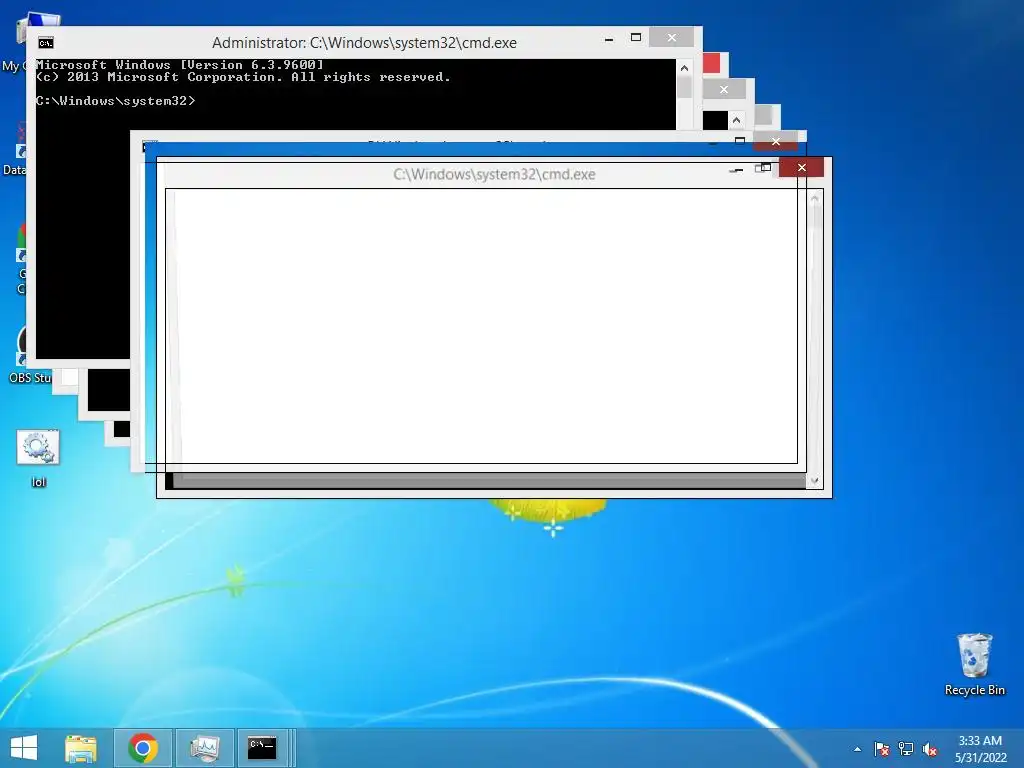Minimize the Administrator cmd.exe window
Image resolution: width=1024 pixels, height=768 pixels.
click(609, 39)
